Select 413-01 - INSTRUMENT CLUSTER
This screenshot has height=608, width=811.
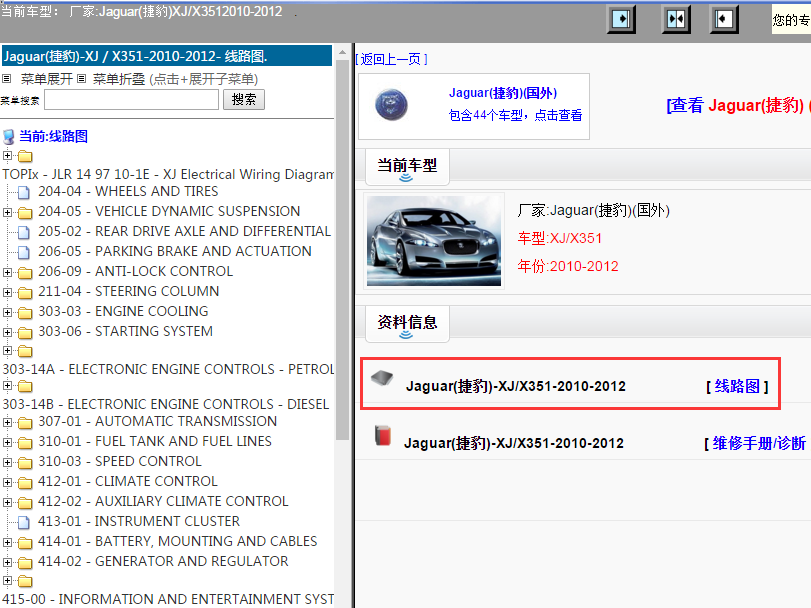(139, 521)
